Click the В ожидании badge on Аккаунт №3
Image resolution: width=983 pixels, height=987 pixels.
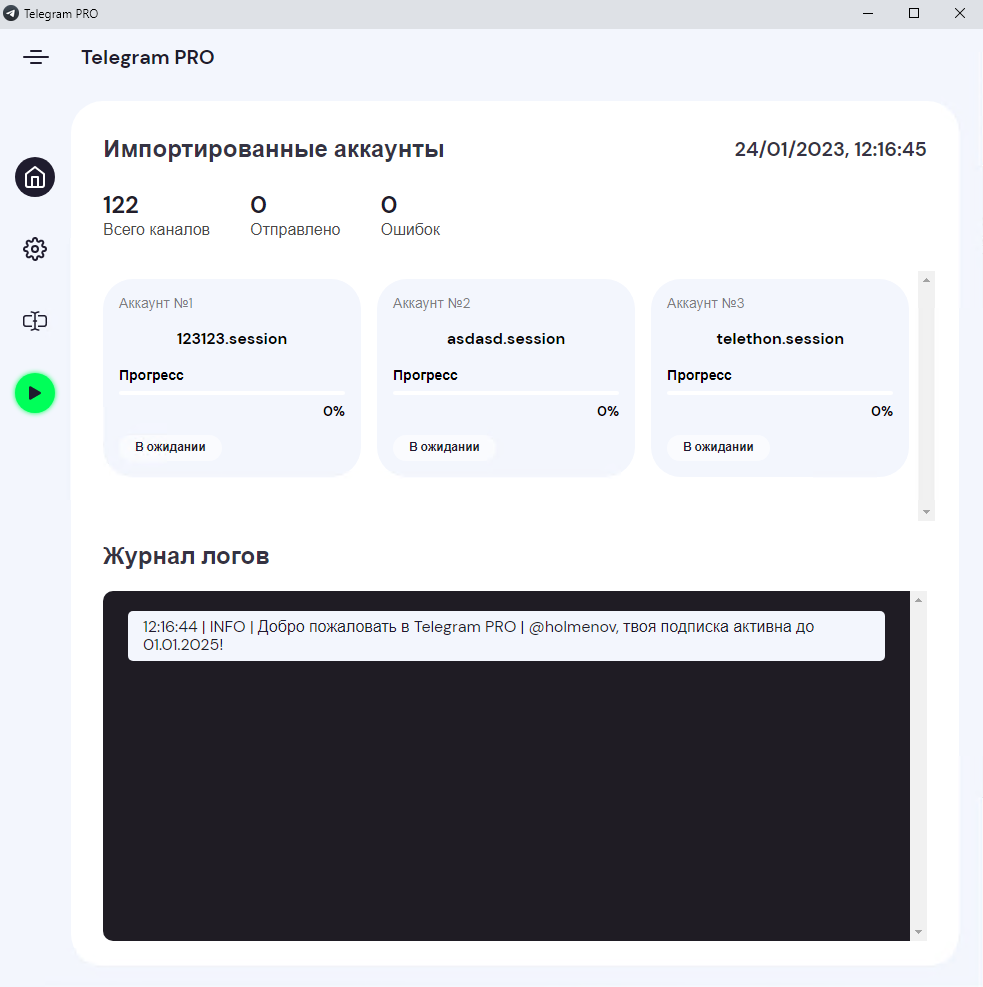click(x=718, y=447)
